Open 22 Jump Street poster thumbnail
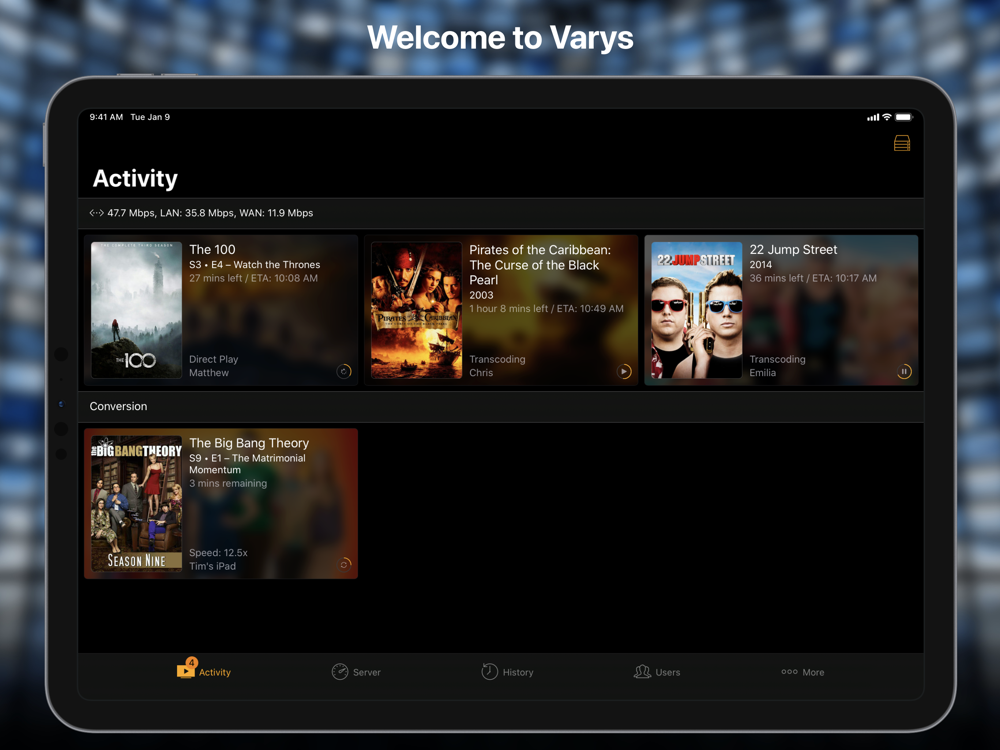1000x750 pixels. pyautogui.click(x=696, y=310)
